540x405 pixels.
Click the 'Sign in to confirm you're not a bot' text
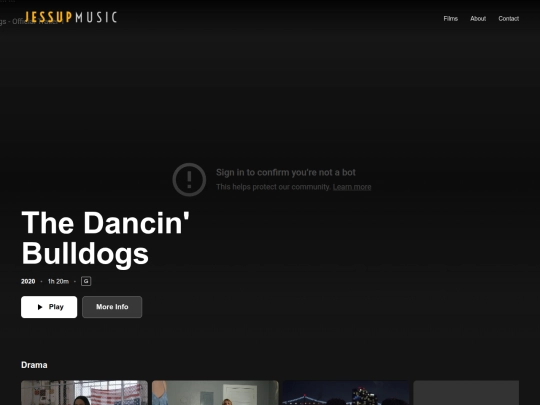click(285, 172)
